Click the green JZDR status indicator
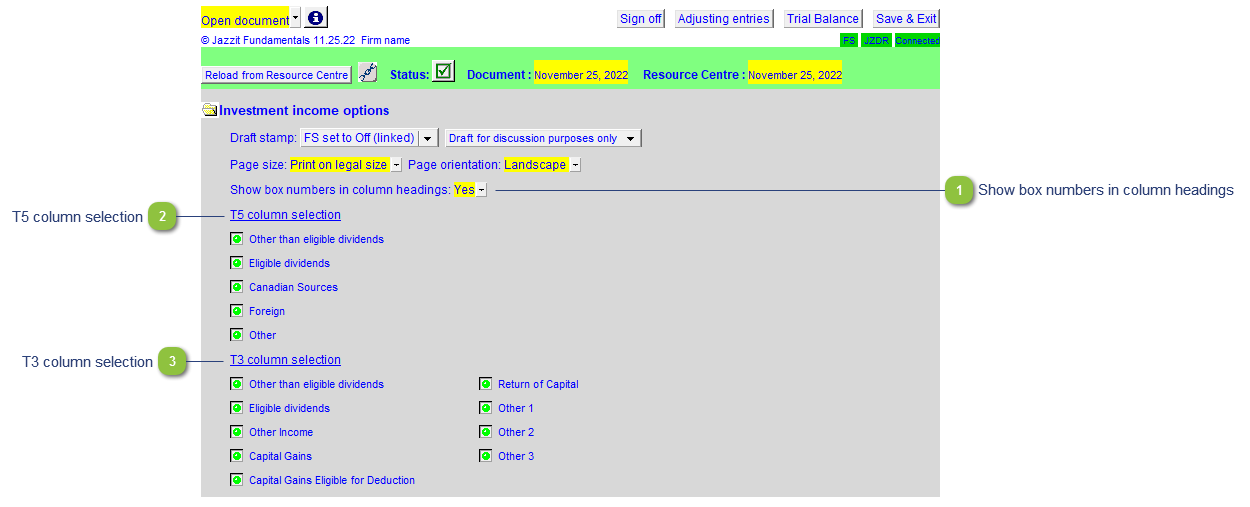Viewport: 1250px width, 507px height. tap(876, 41)
